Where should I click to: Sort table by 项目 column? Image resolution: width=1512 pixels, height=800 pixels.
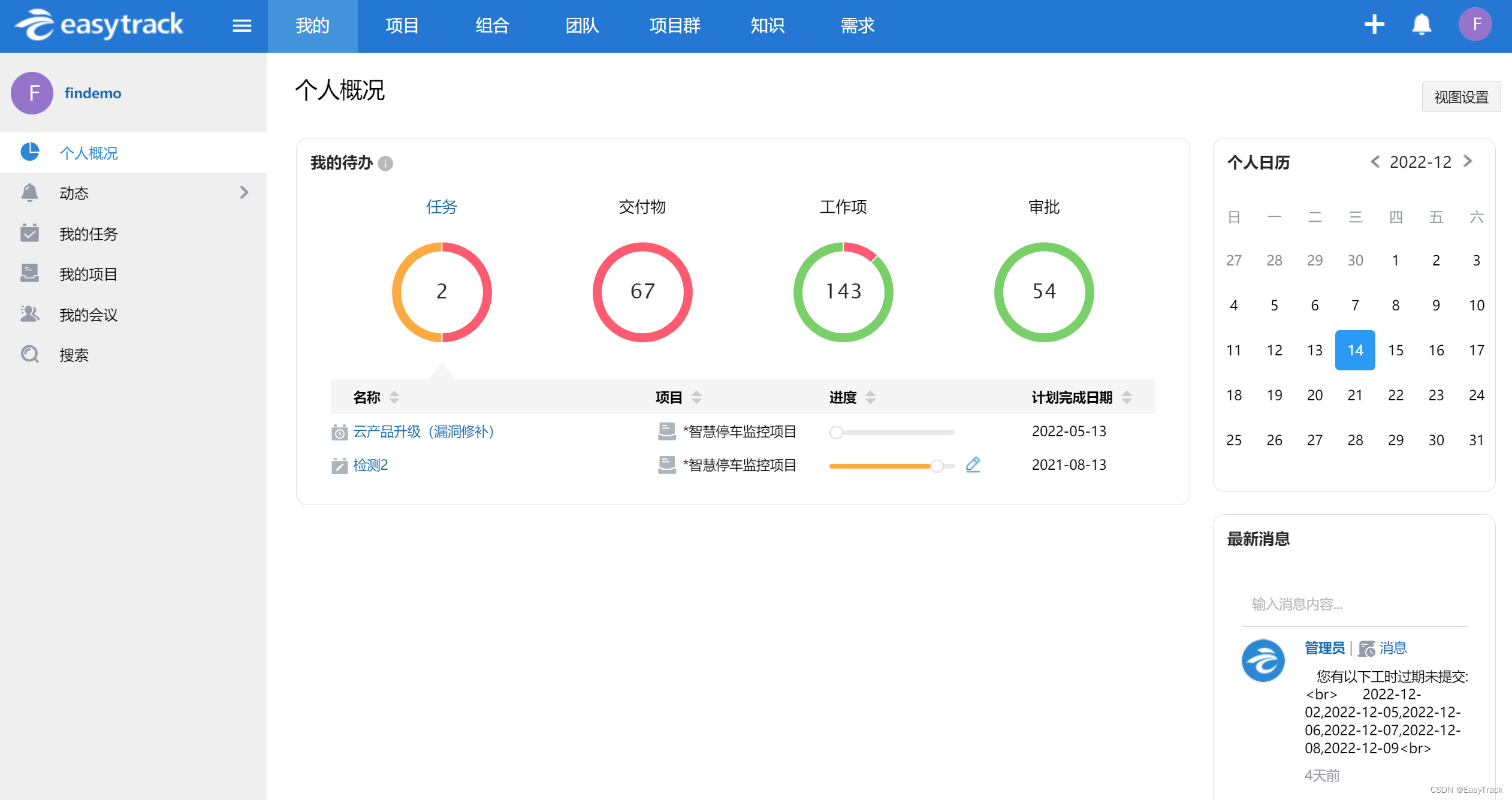(x=696, y=397)
